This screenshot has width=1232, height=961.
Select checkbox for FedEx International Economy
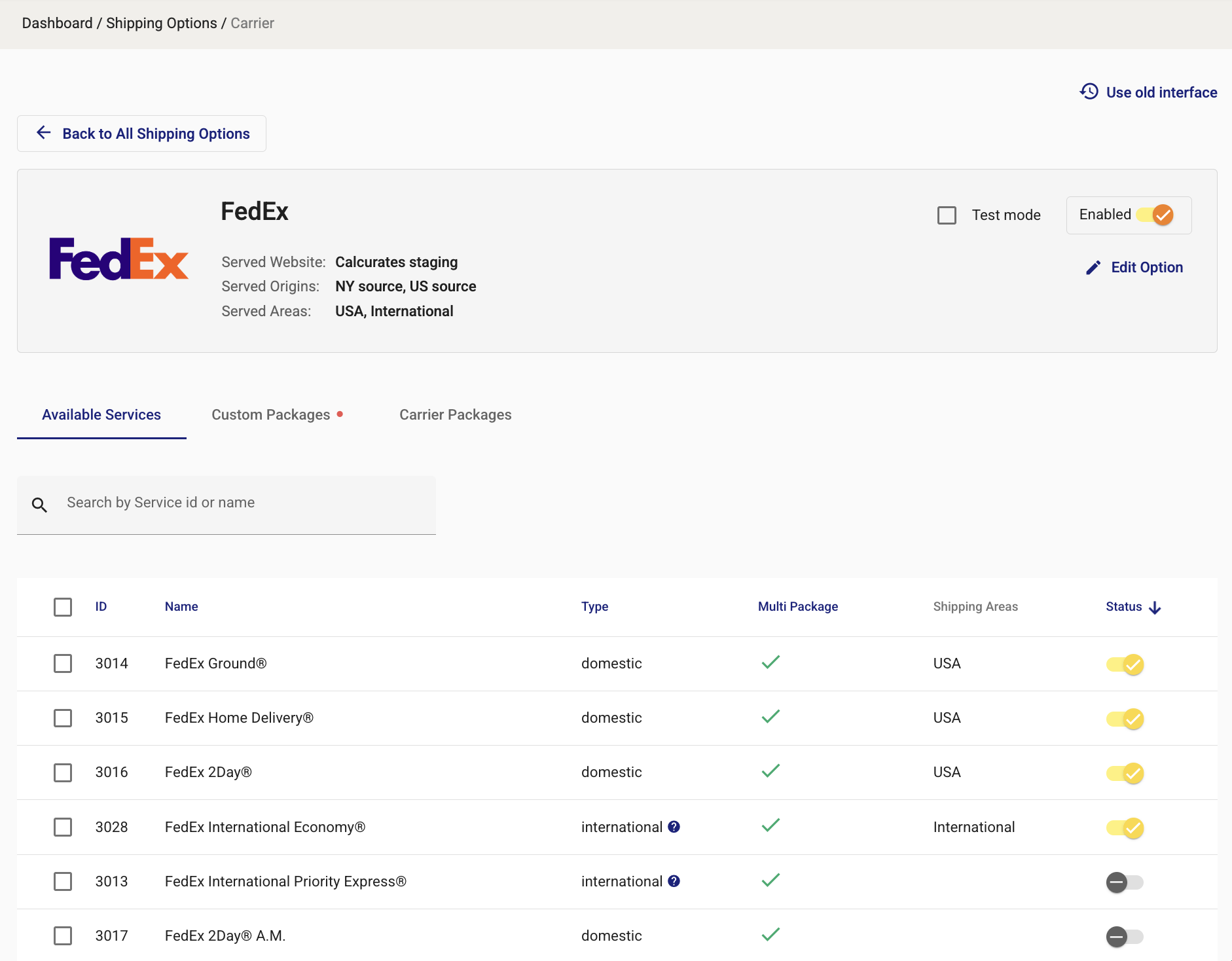[63, 827]
